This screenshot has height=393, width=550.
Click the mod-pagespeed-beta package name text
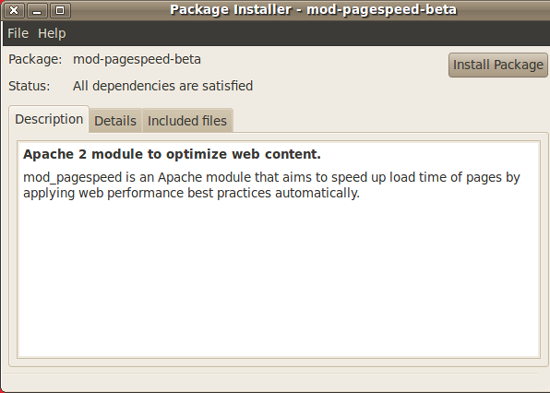(137, 59)
